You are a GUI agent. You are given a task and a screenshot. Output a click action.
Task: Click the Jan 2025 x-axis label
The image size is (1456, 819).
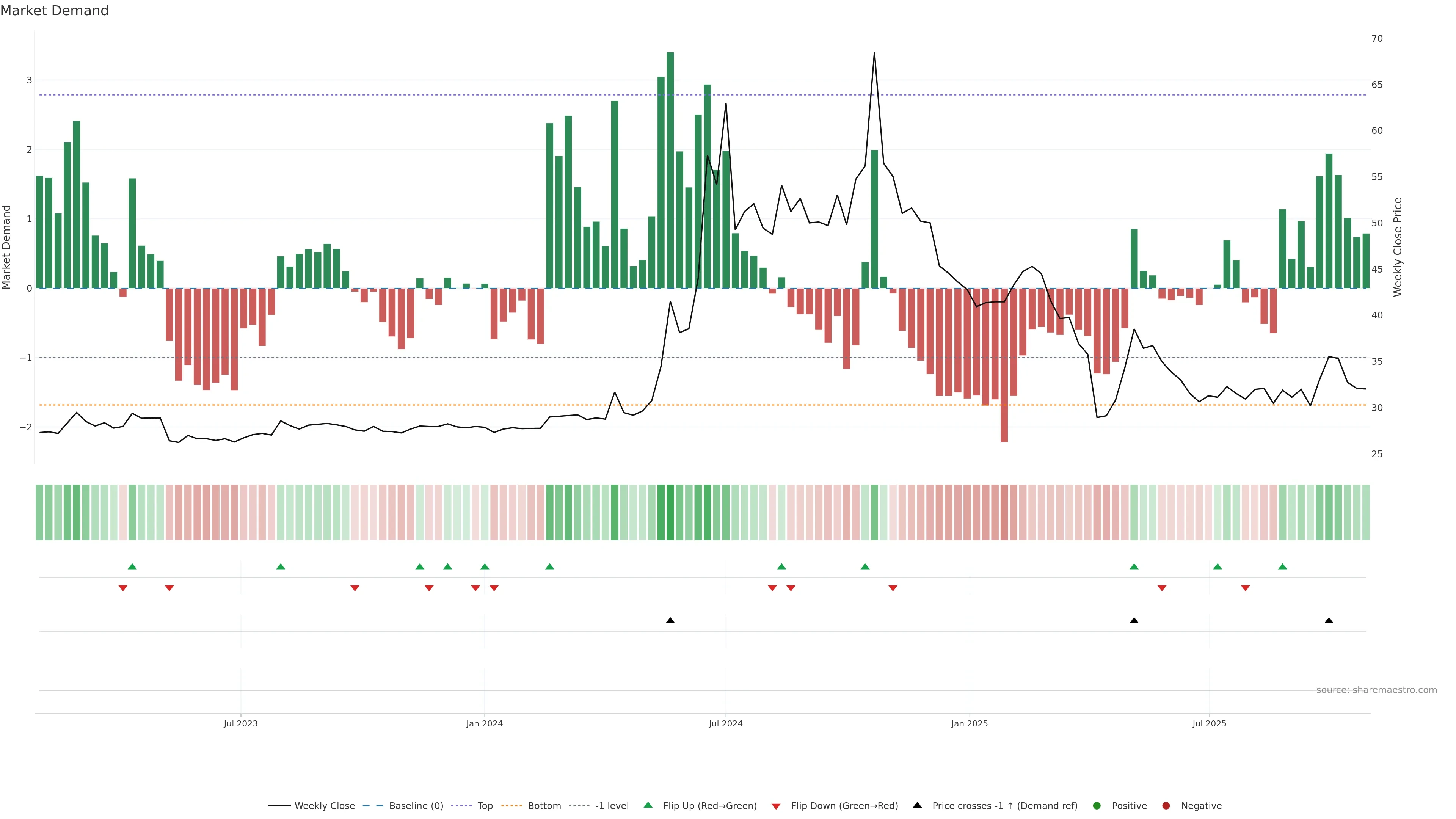(970, 723)
